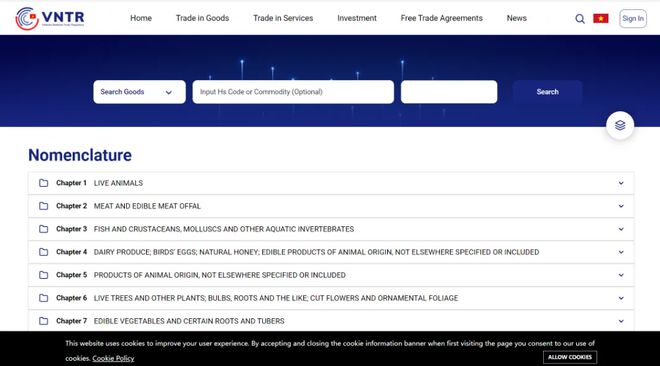Viewport: 660px width, 366px height.
Task: Select 'MEAT AND EDIBLE MEAT OFFAL' text
Action: (x=147, y=206)
